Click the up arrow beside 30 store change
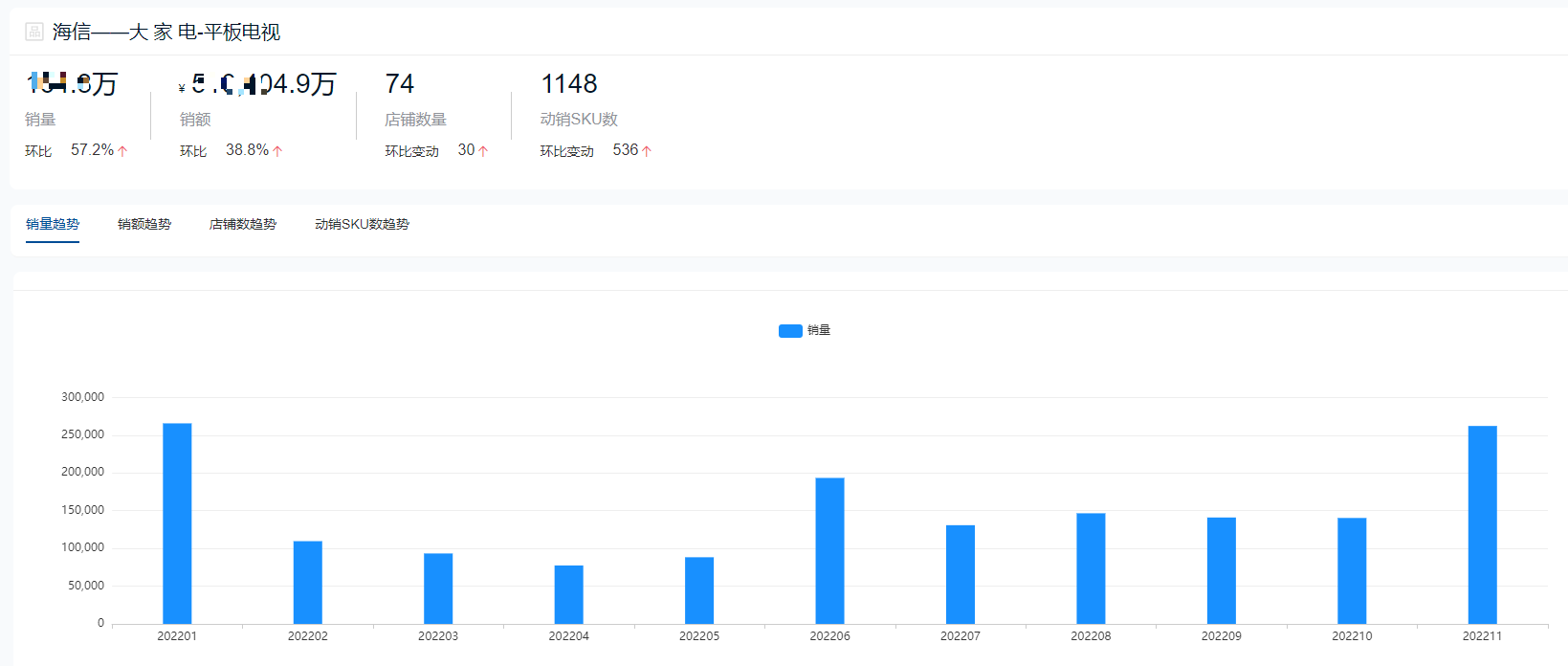The width and height of the screenshot is (1568, 666). click(x=483, y=151)
